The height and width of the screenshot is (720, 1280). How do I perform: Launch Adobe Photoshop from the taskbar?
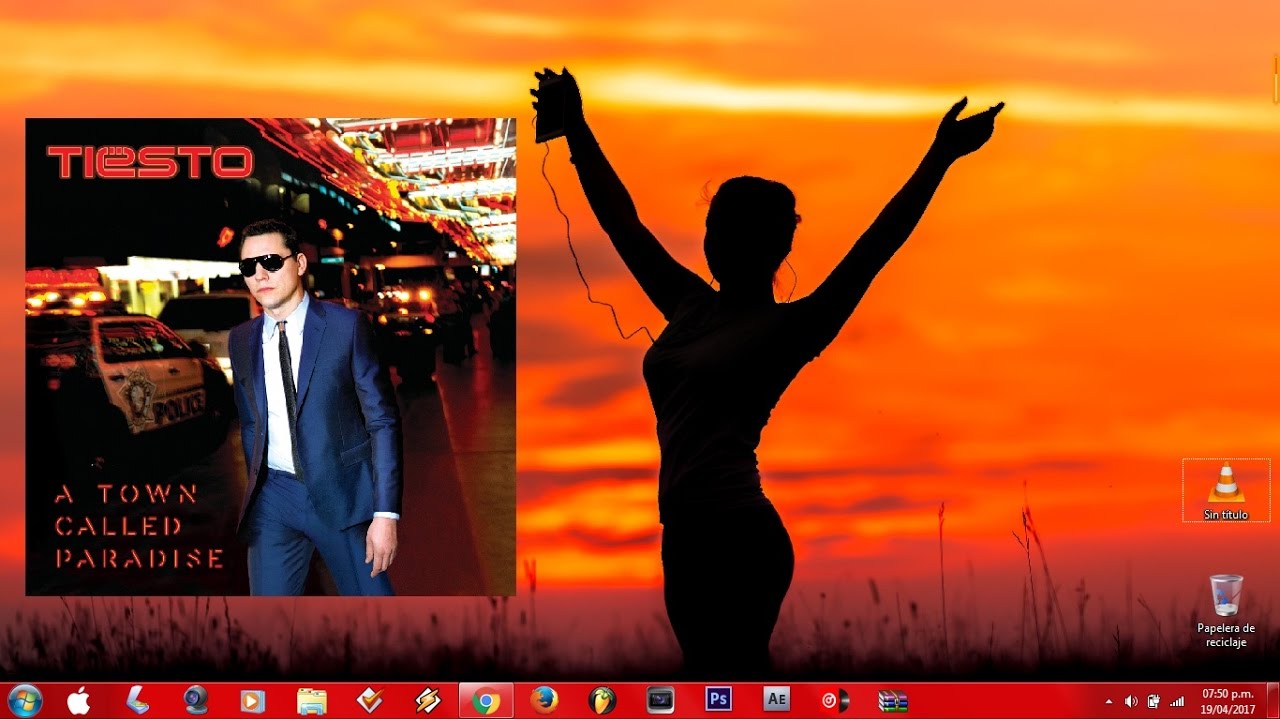coord(718,699)
